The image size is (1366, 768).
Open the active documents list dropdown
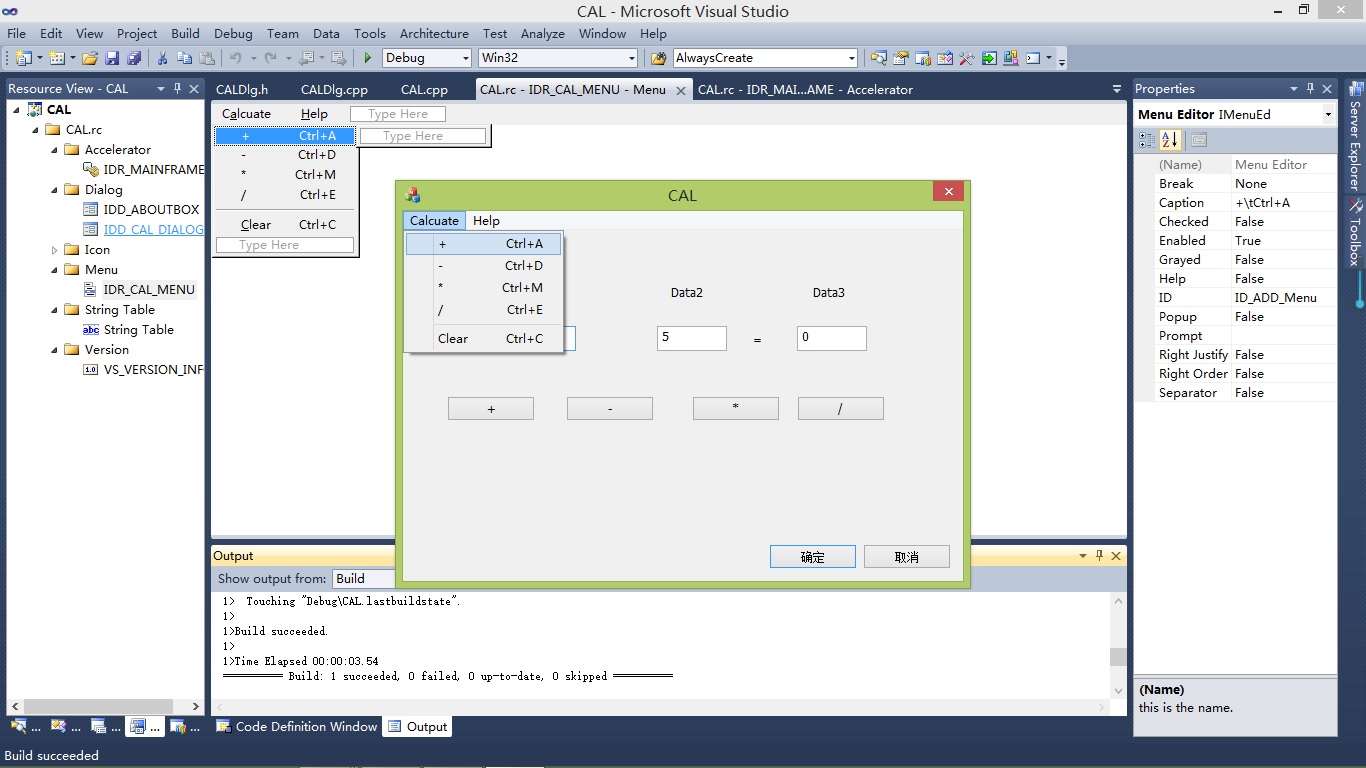(1117, 89)
